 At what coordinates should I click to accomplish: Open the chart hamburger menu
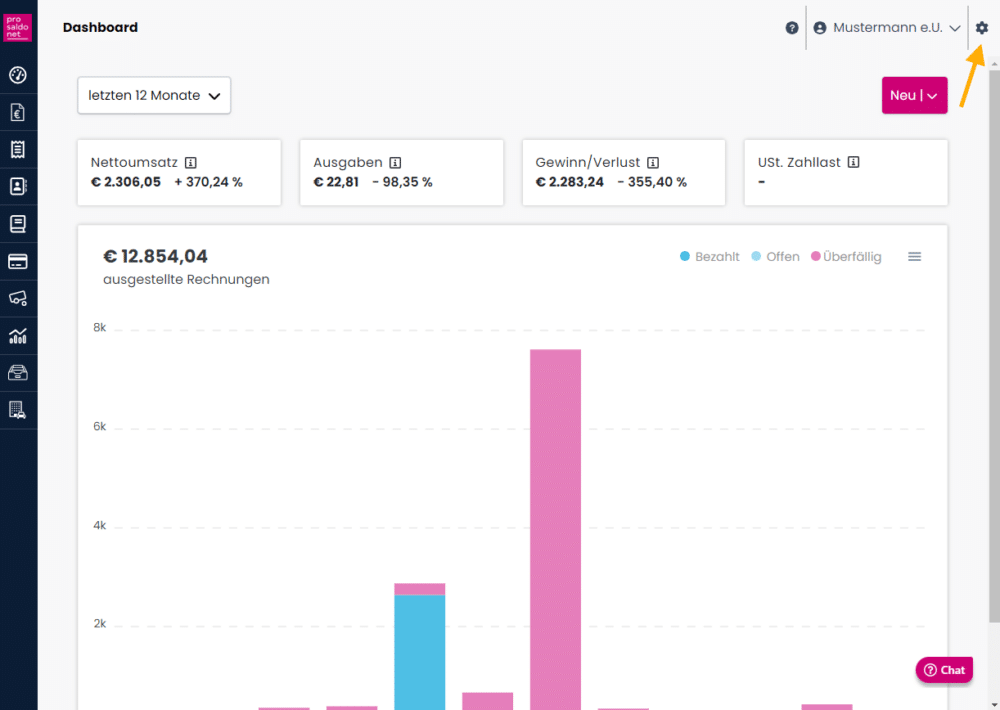click(914, 257)
